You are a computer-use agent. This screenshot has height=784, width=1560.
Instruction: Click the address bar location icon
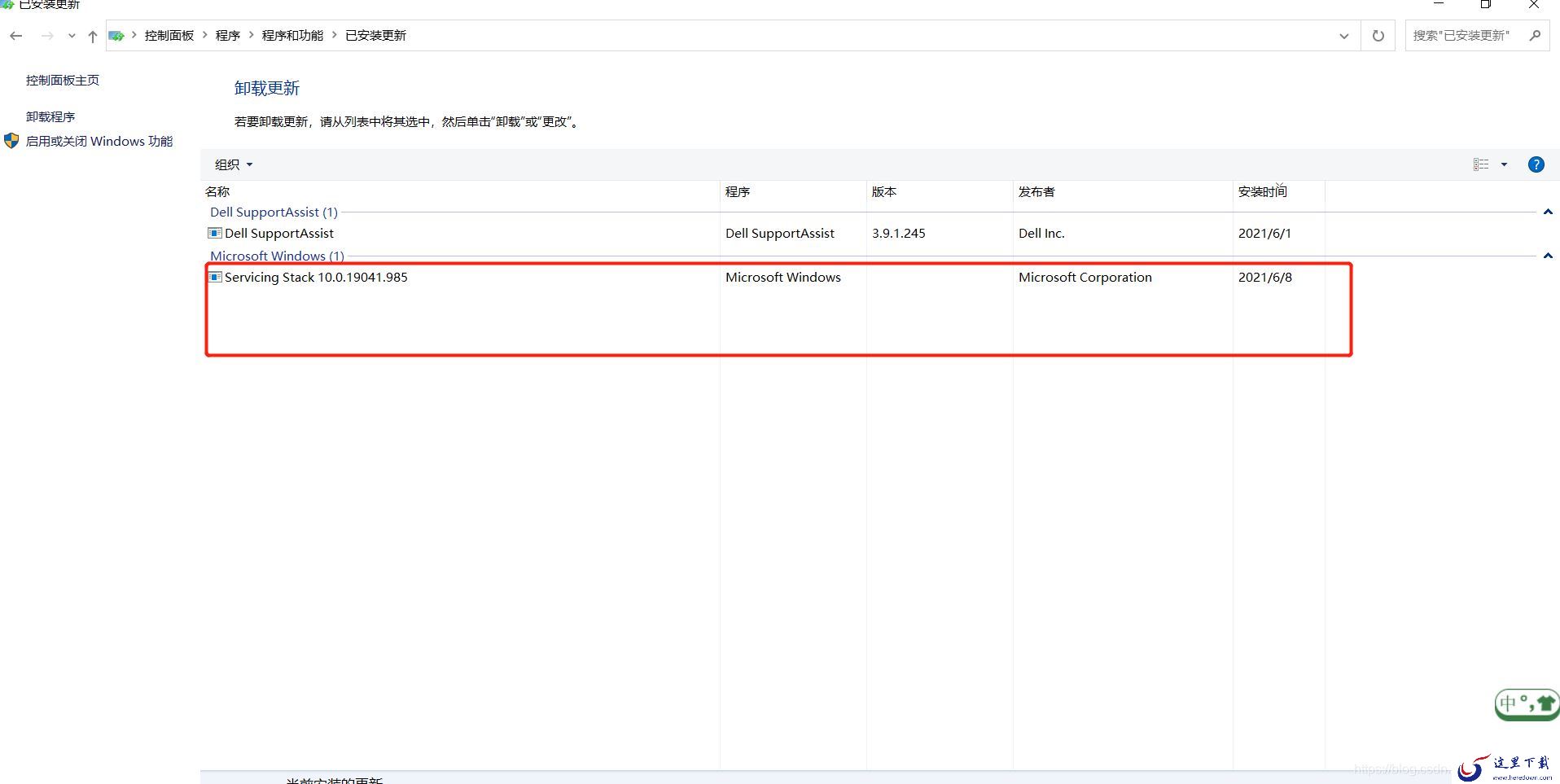point(116,36)
